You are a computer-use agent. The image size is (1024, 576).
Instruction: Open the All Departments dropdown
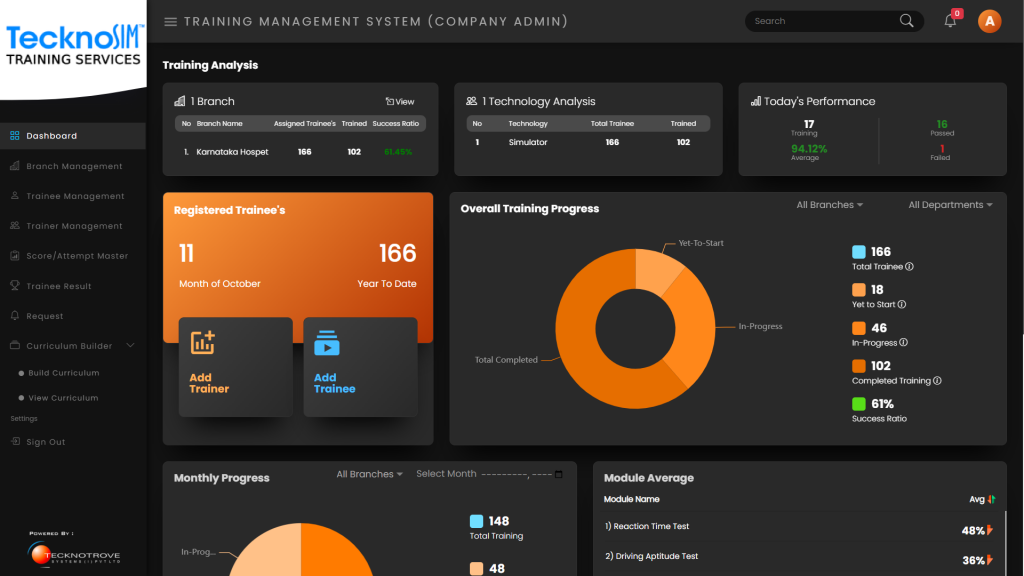pyautogui.click(x=950, y=205)
